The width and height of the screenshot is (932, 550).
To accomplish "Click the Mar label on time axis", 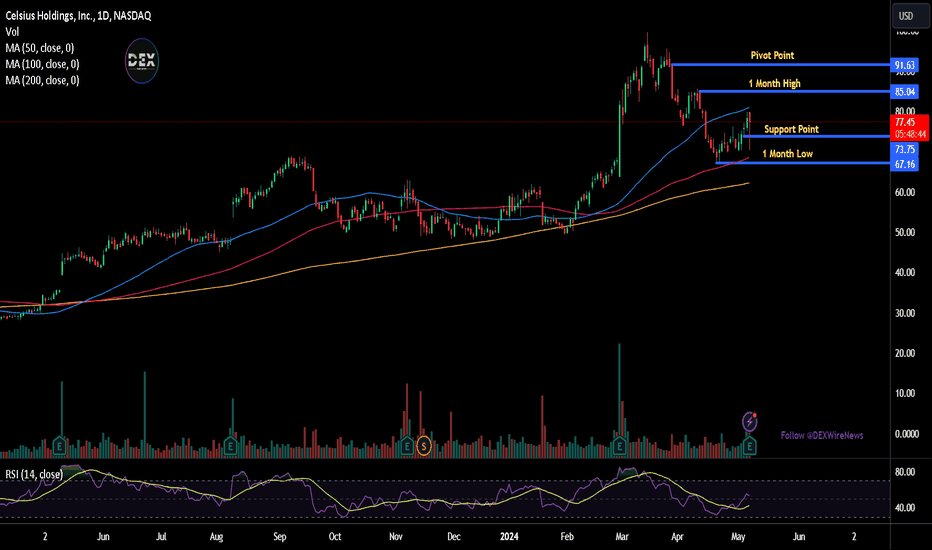I will click(x=622, y=536).
